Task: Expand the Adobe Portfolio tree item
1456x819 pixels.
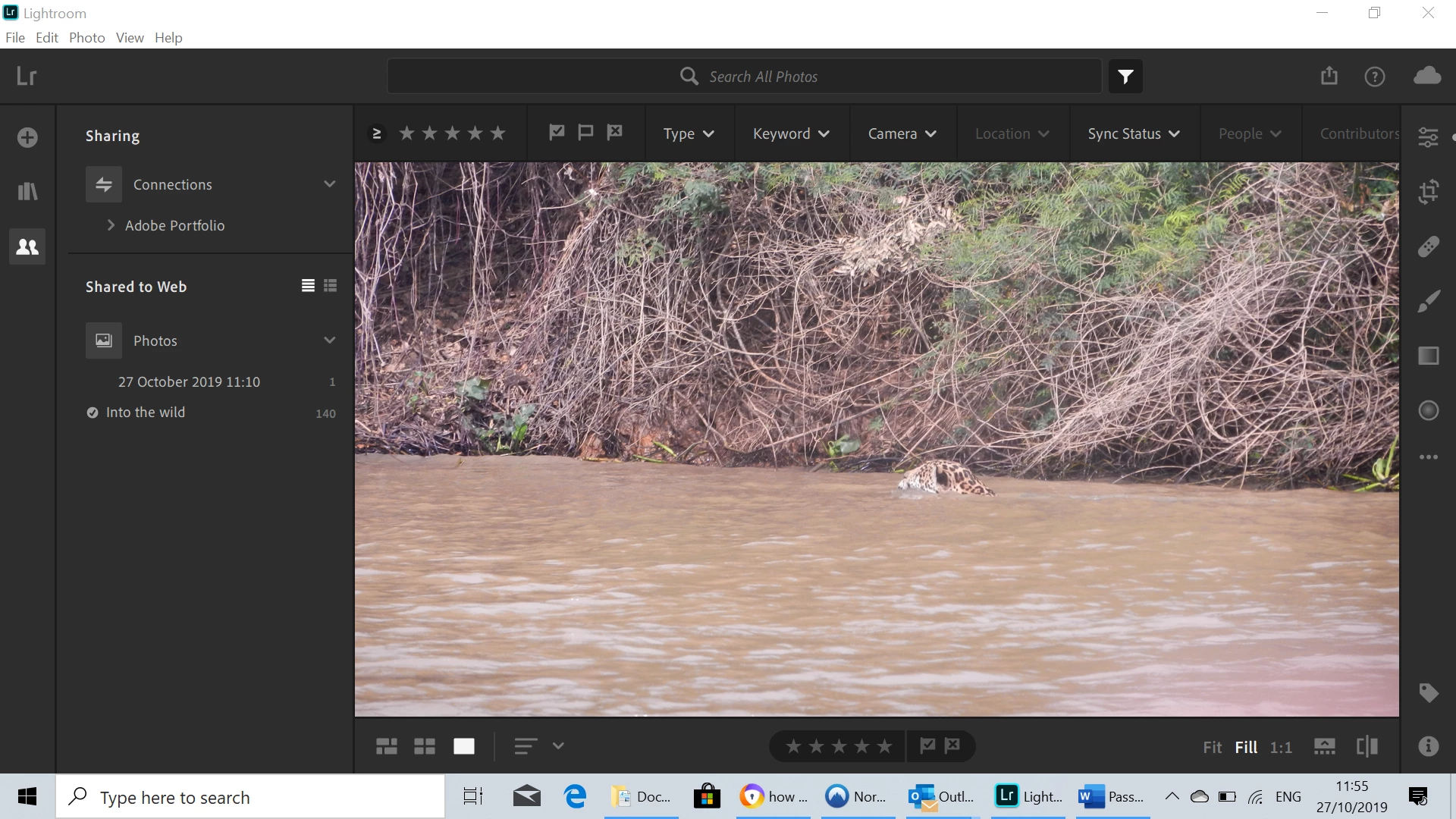Action: [111, 225]
